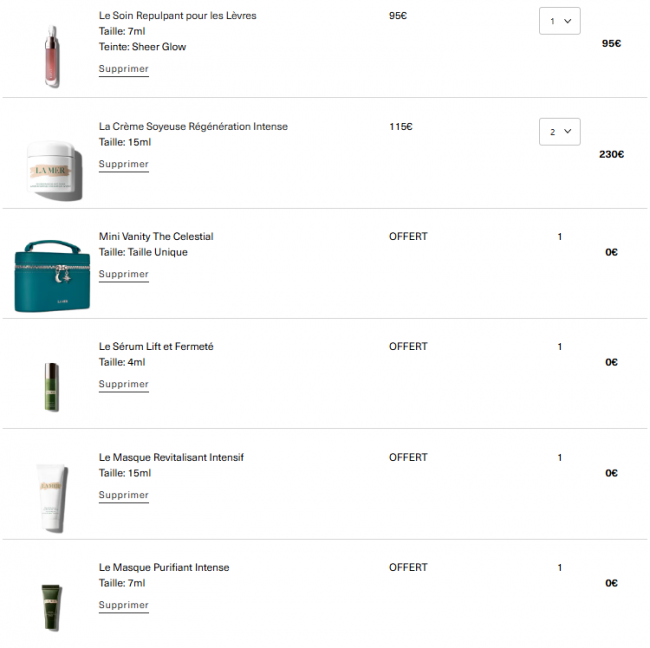
Task: Remove Le Soin Repulpant pour les Lèvres
Action: [x=124, y=69]
